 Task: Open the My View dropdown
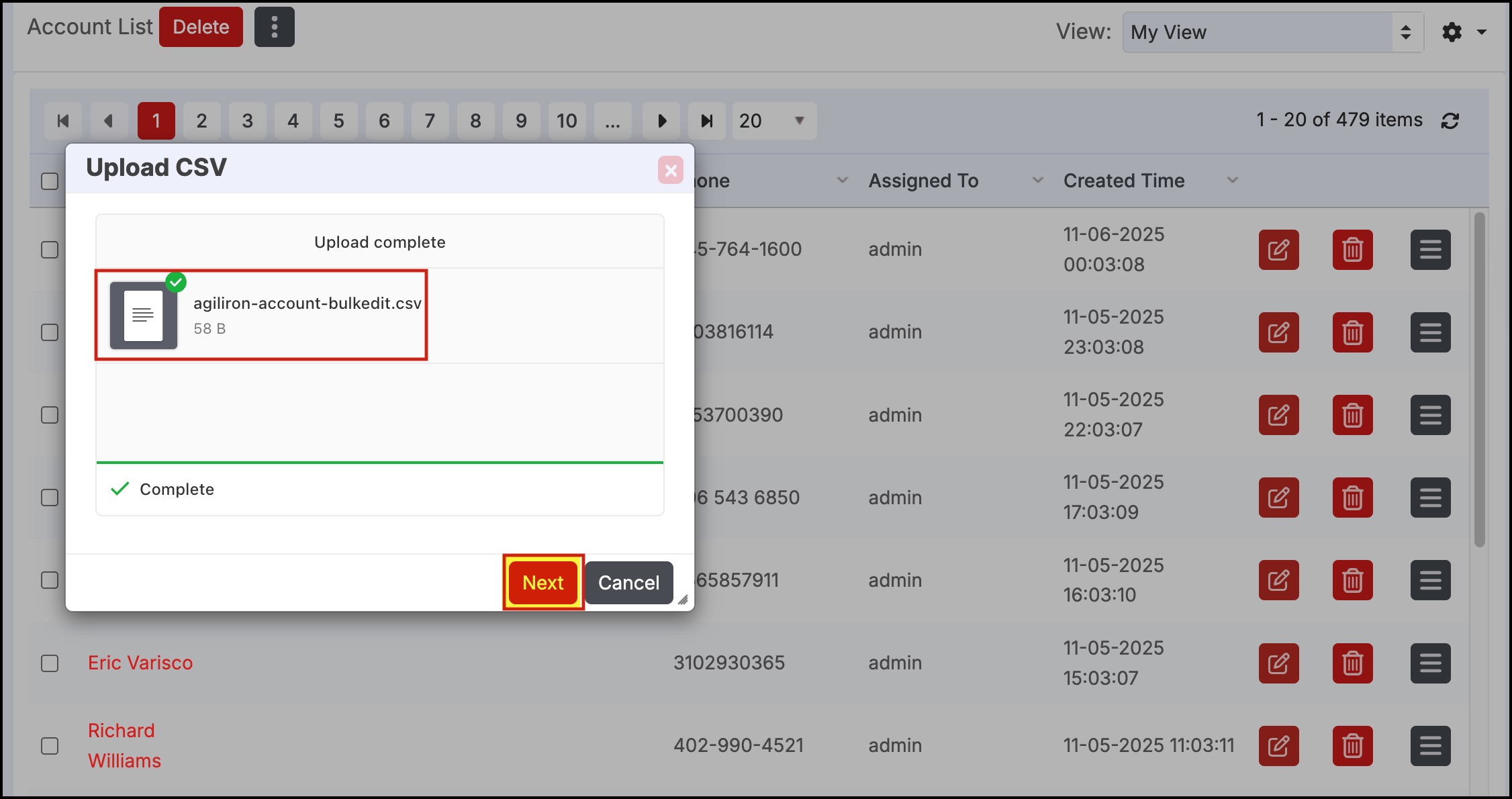click(1272, 32)
